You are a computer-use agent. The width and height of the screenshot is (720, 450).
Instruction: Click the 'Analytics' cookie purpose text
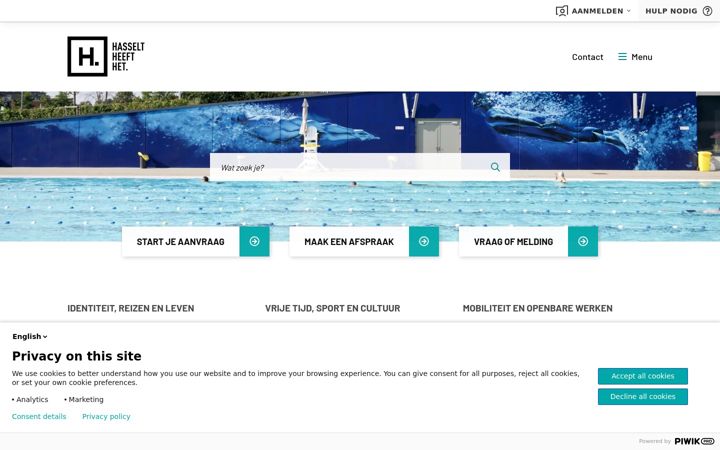click(32, 399)
